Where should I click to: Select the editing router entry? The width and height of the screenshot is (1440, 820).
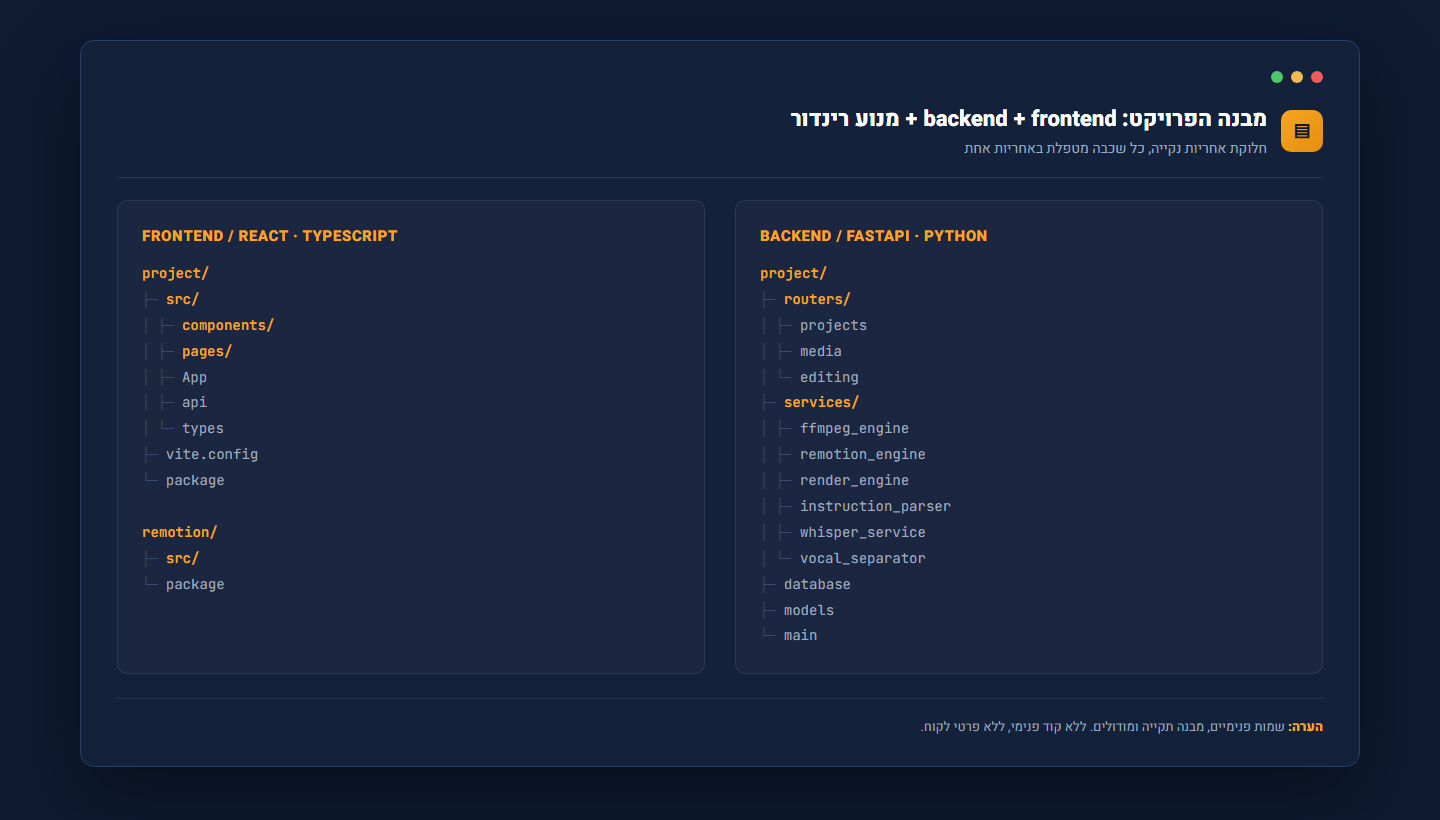tap(829, 377)
